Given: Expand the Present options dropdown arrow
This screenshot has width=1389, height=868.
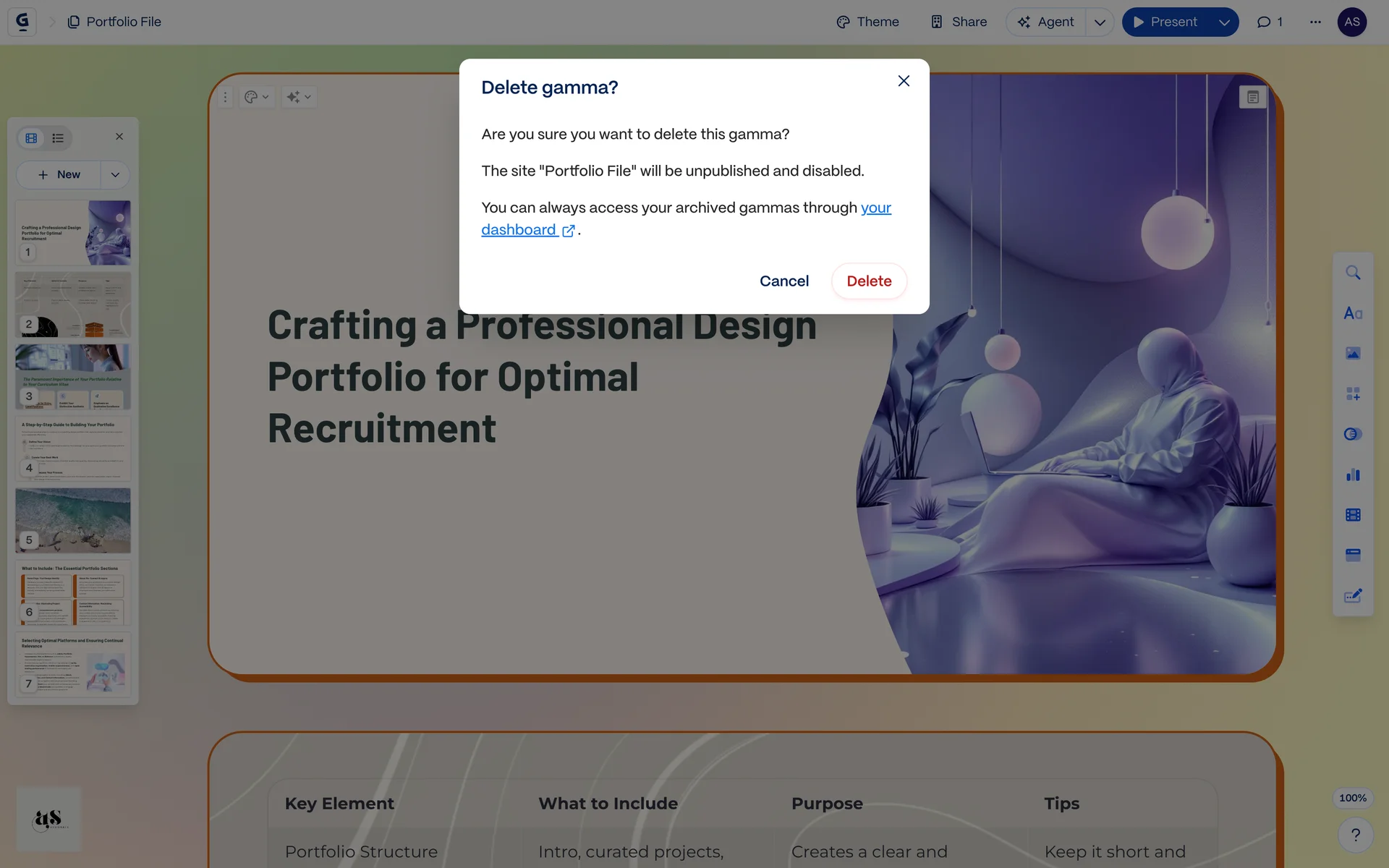Looking at the screenshot, I should click(1224, 22).
